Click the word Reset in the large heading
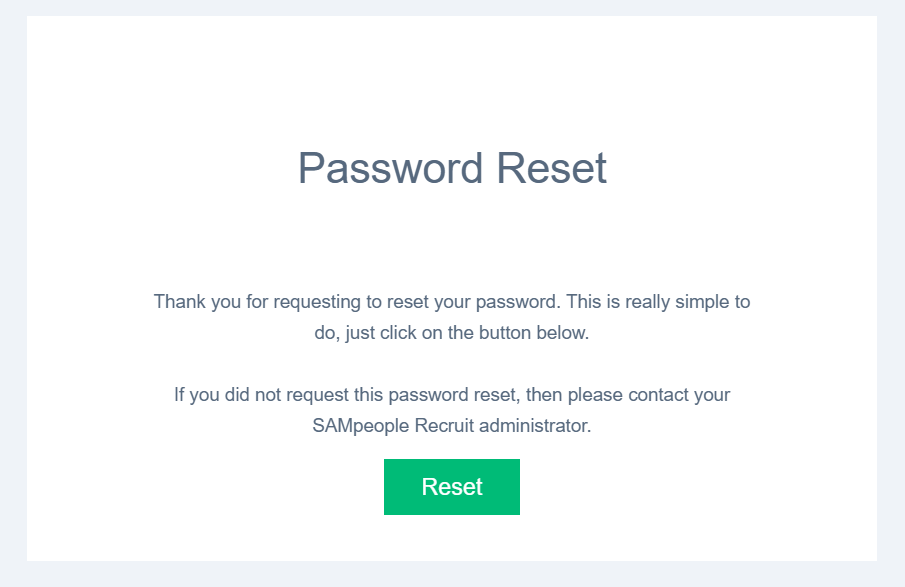This screenshot has height=587, width=905. click(x=552, y=168)
